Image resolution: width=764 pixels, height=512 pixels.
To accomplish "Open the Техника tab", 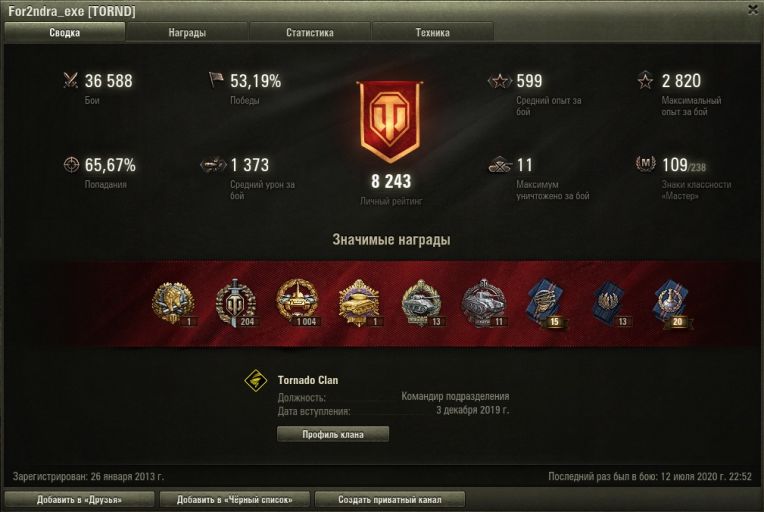I will [x=433, y=33].
